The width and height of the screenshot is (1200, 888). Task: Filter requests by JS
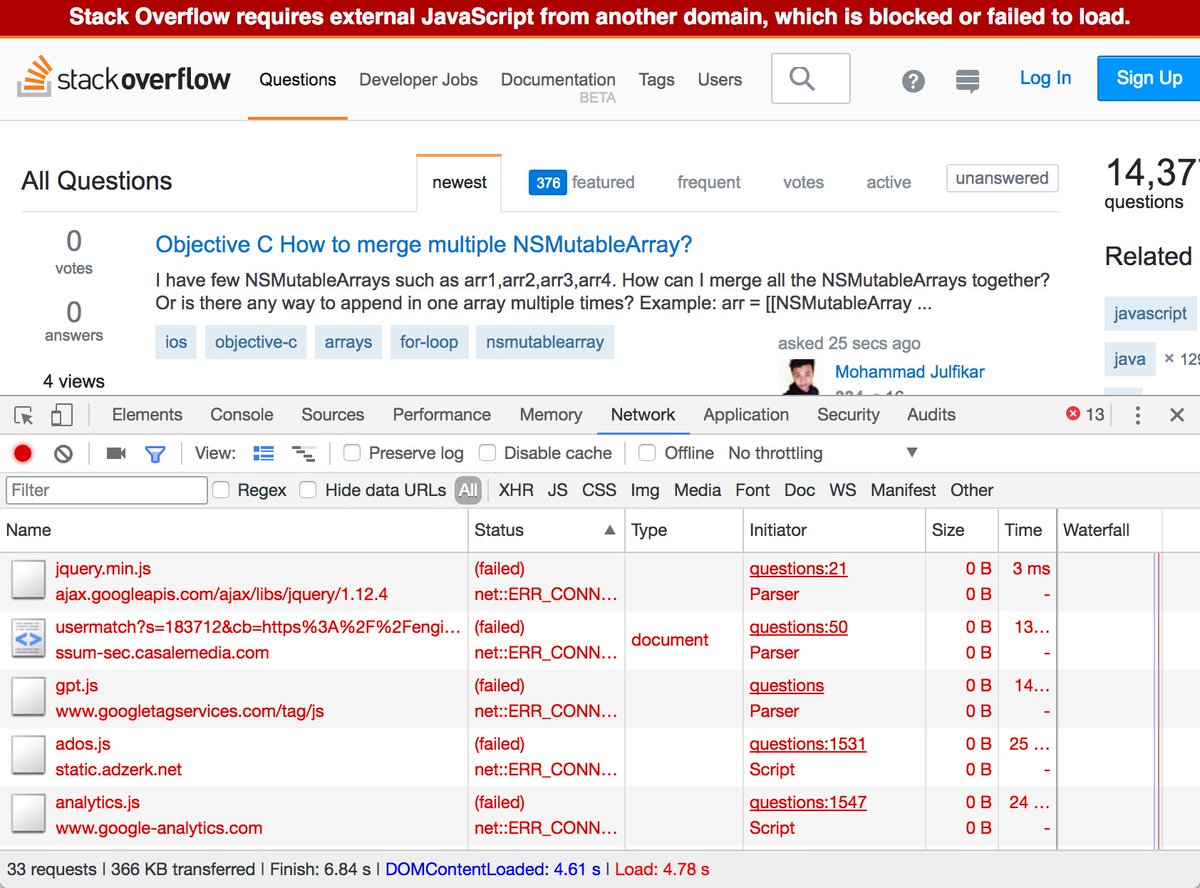(558, 490)
